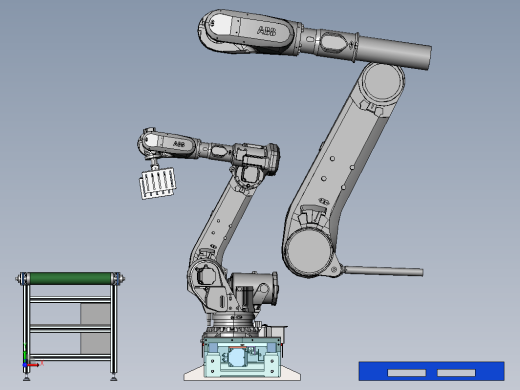The width and height of the screenshot is (520, 390).
Task: Select left white slot on blue pallet
Action: [x=407, y=373]
